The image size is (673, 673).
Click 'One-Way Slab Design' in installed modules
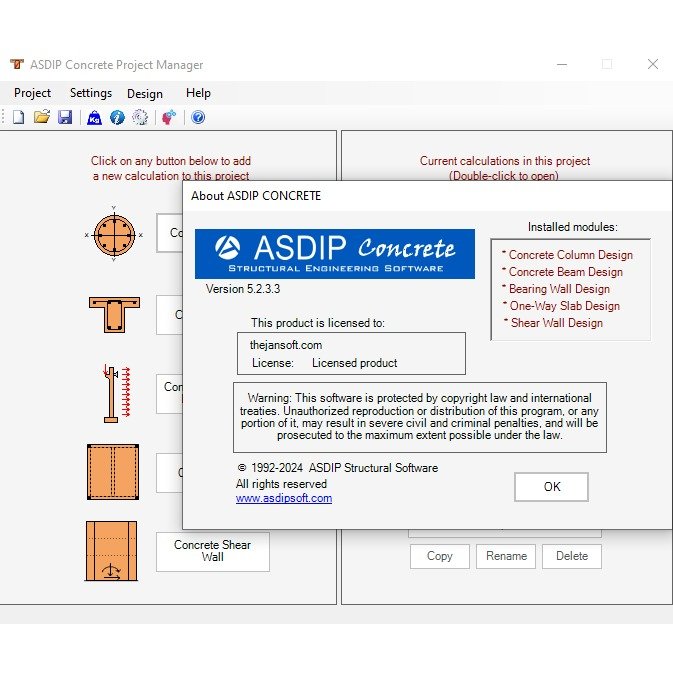pos(564,306)
